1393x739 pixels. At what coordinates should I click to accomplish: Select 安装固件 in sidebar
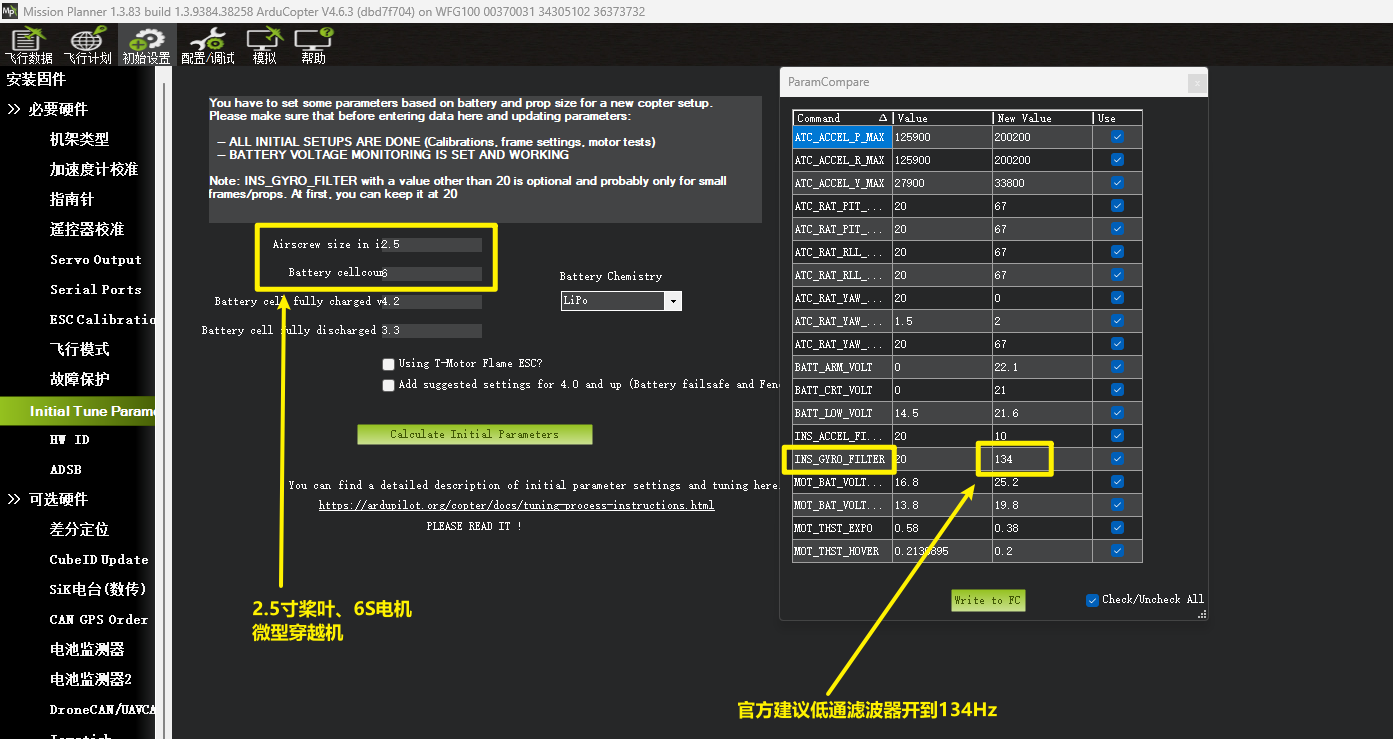[x=36, y=79]
